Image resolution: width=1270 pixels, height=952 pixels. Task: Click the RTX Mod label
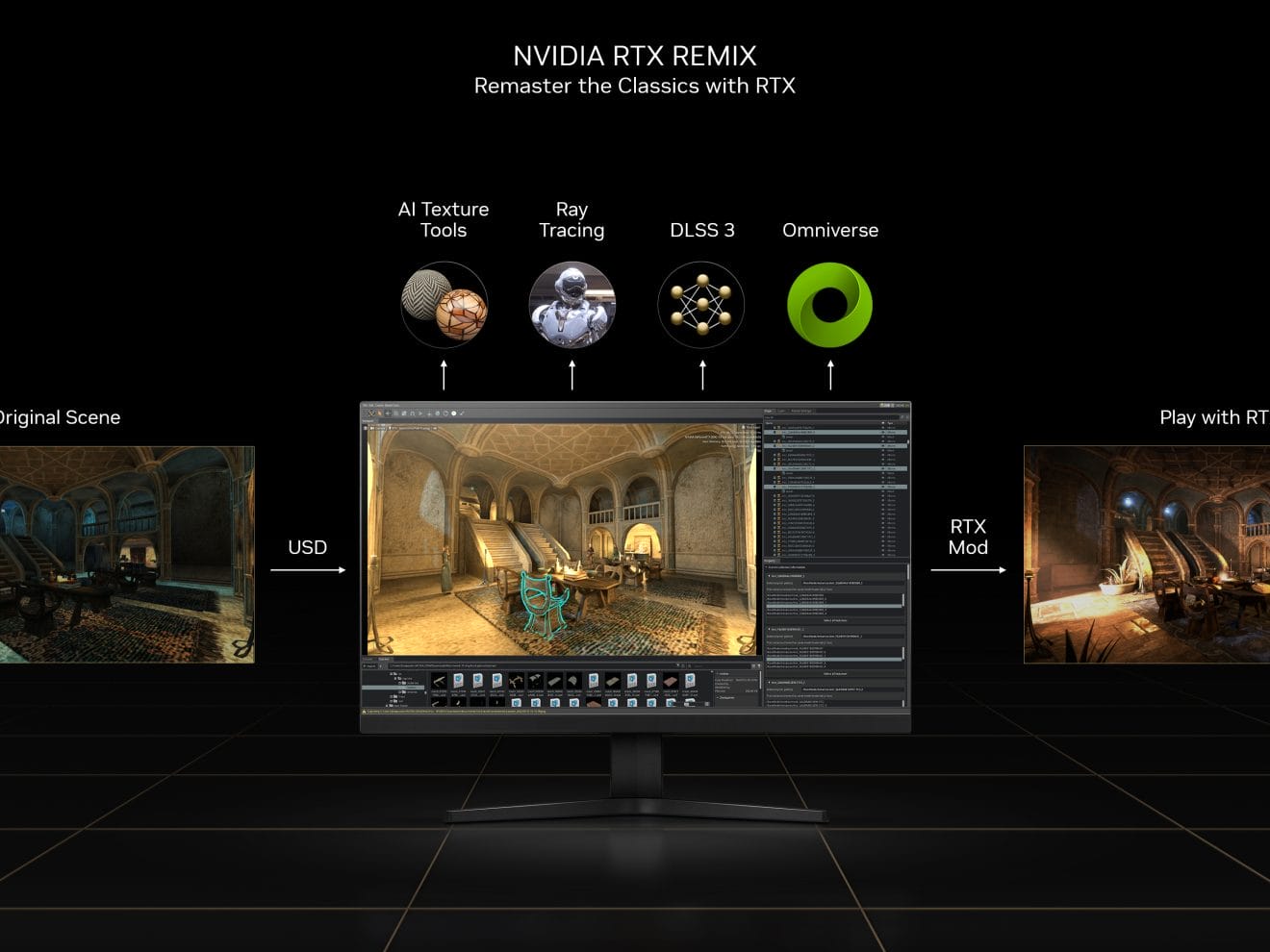[x=968, y=537]
